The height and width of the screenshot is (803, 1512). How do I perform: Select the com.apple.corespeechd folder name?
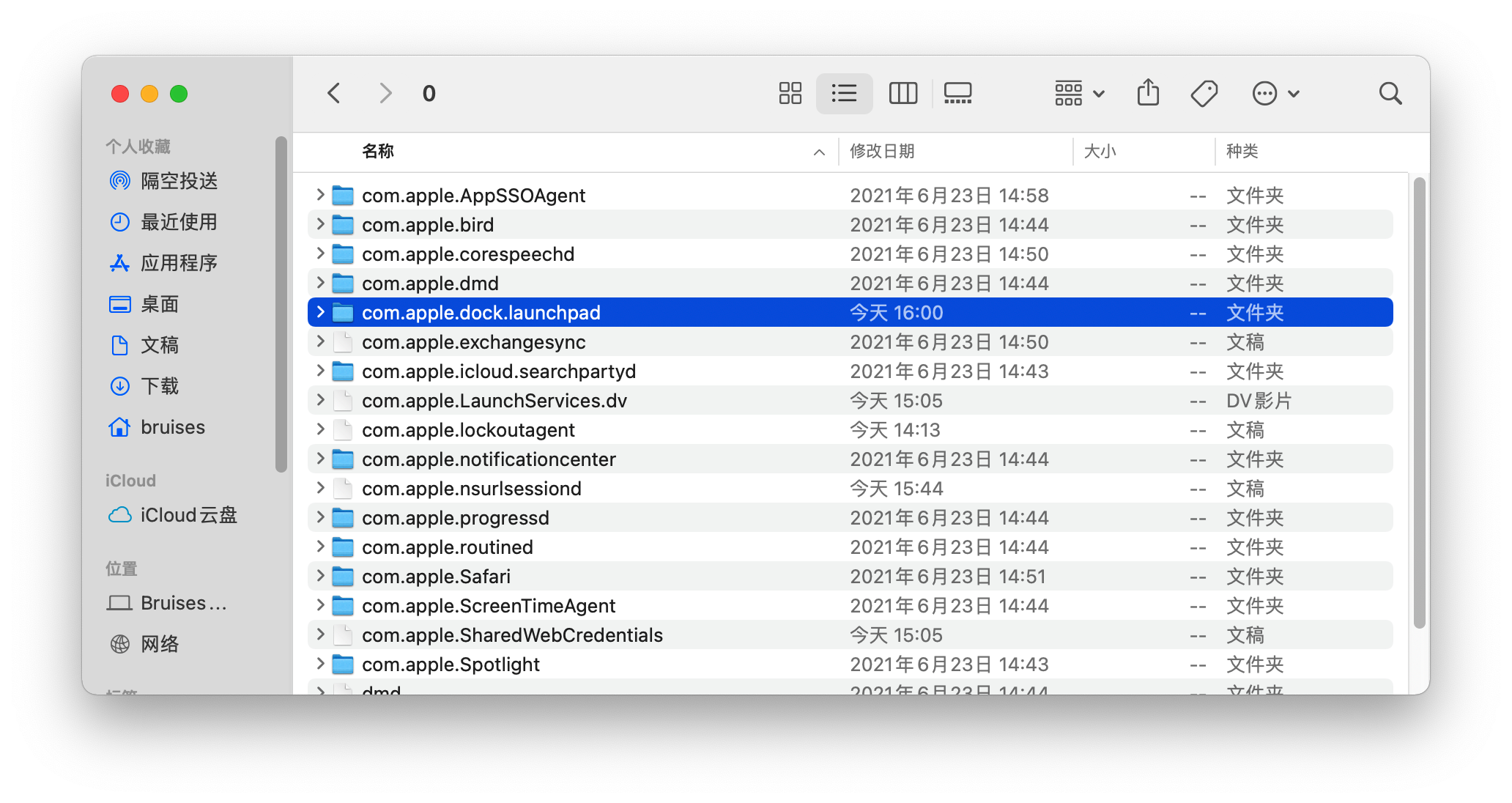click(468, 254)
